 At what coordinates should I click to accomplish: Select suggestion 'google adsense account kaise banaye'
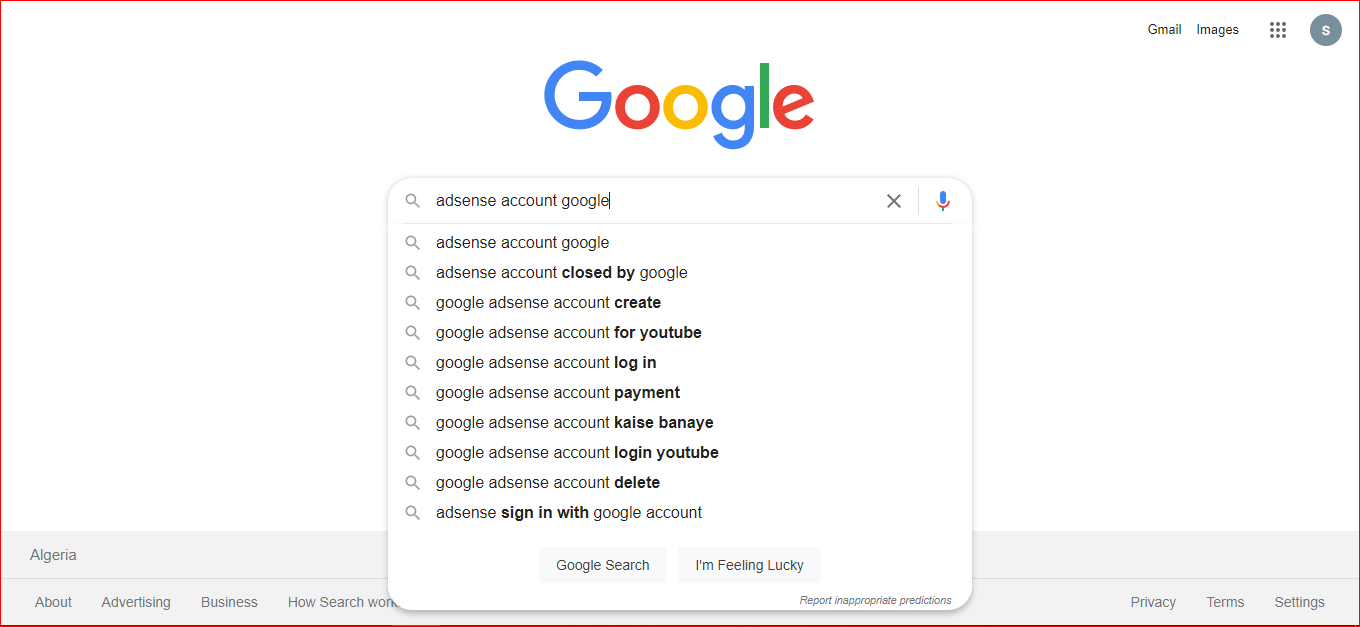(x=574, y=423)
